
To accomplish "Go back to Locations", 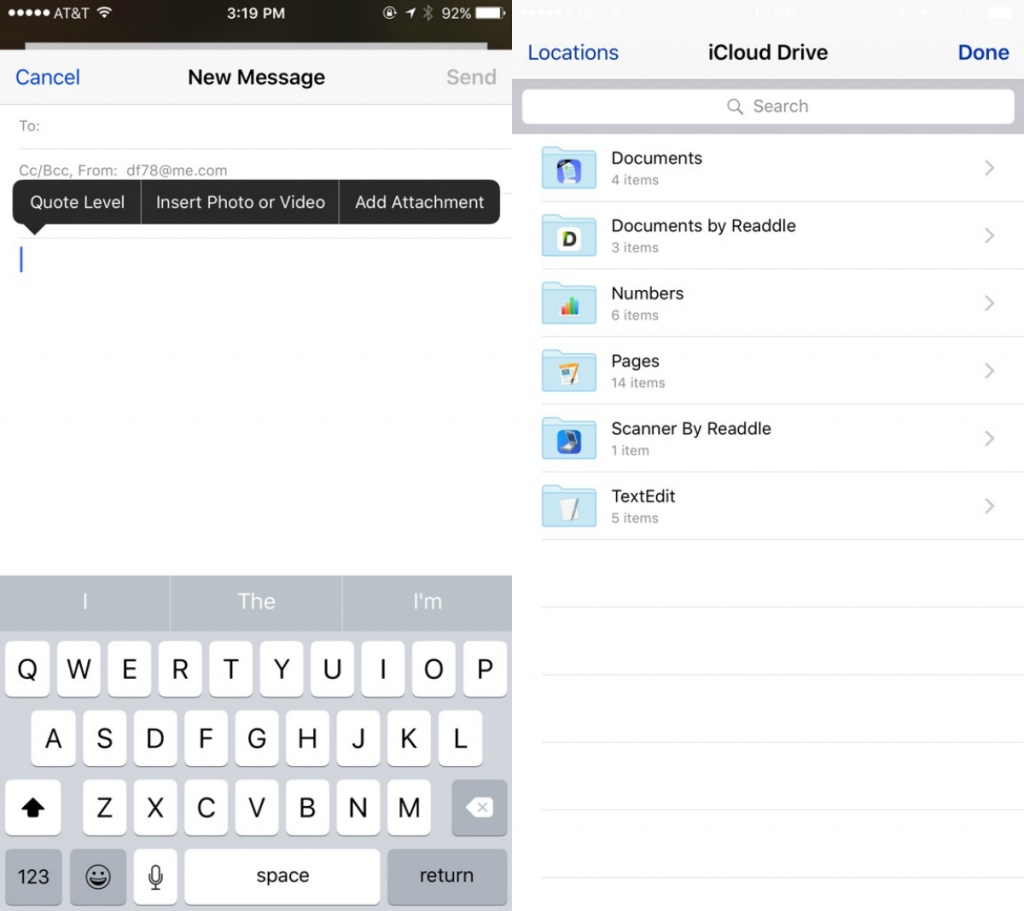I will pos(573,52).
